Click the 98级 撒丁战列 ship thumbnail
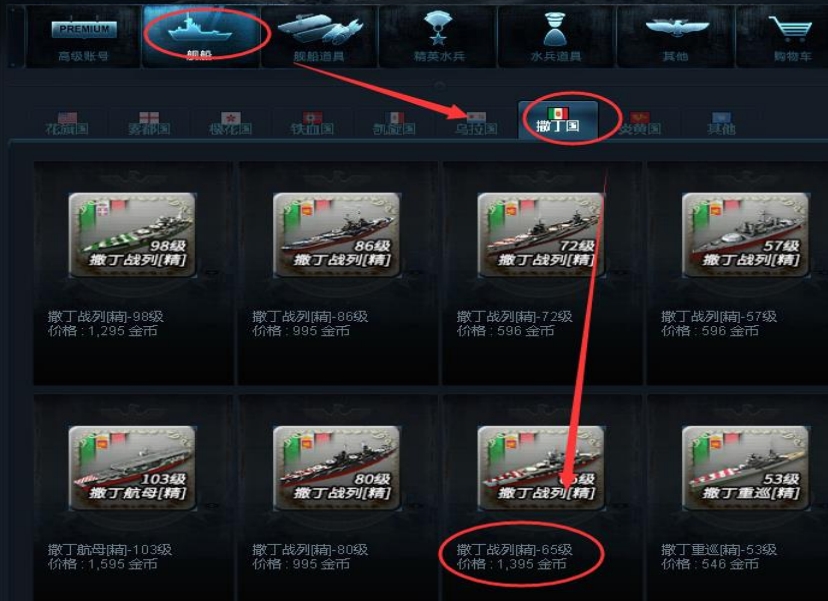The width and height of the screenshot is (828, 601). click(x=132, y=234)
